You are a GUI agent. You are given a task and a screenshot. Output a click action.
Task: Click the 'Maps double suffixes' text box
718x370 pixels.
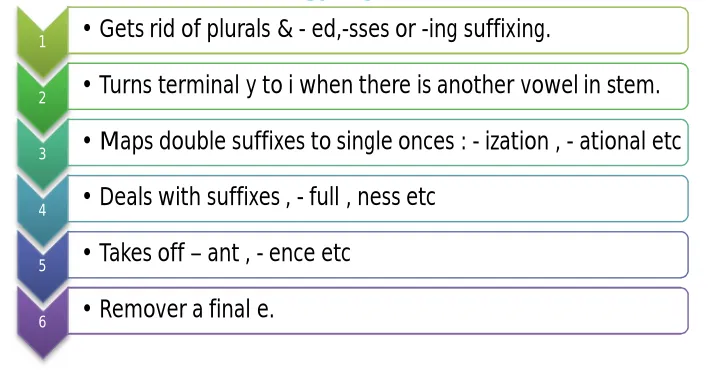pos(378,142)
